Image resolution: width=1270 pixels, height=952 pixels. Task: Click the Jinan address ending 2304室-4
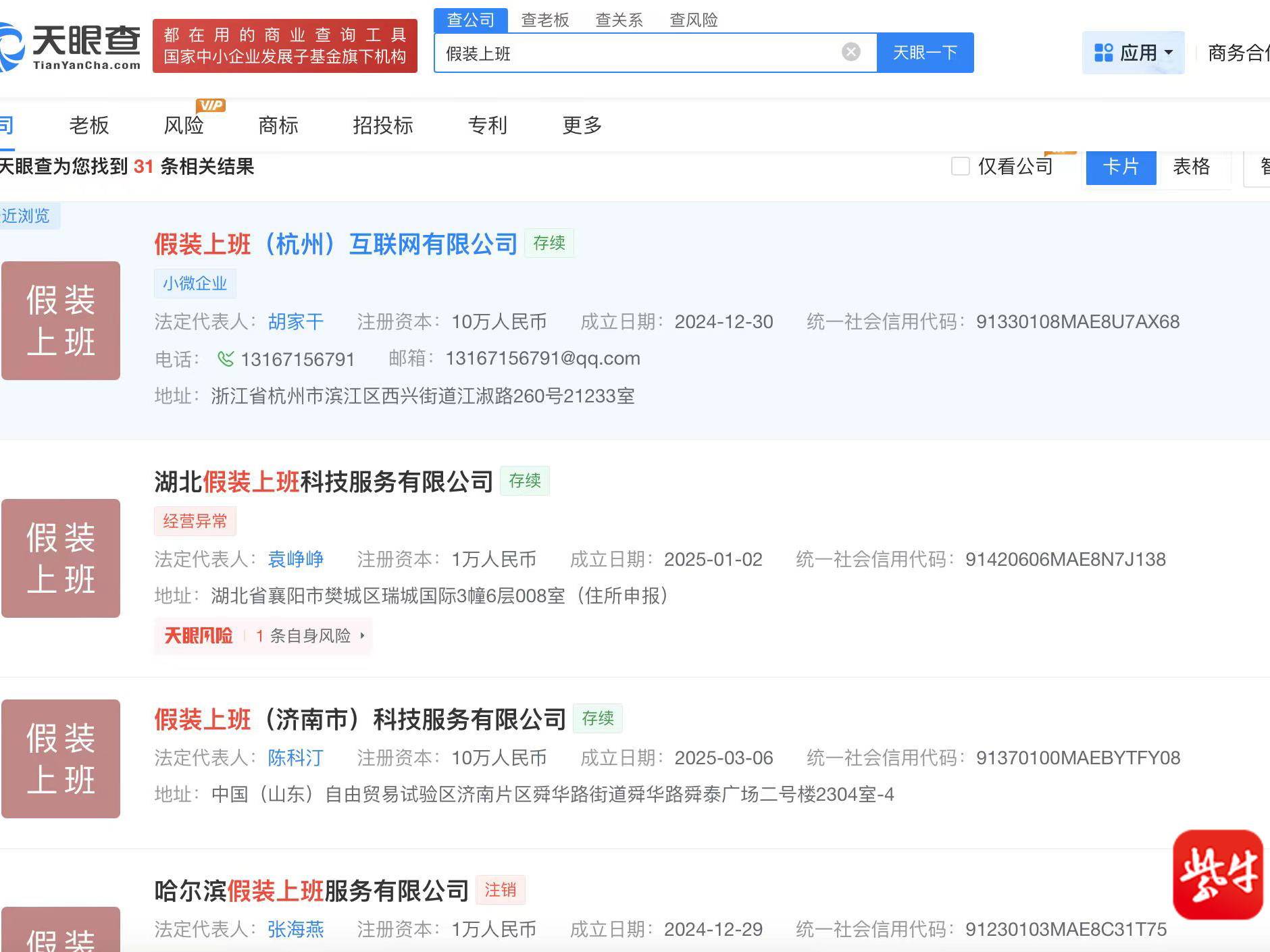tap(553, 794)
